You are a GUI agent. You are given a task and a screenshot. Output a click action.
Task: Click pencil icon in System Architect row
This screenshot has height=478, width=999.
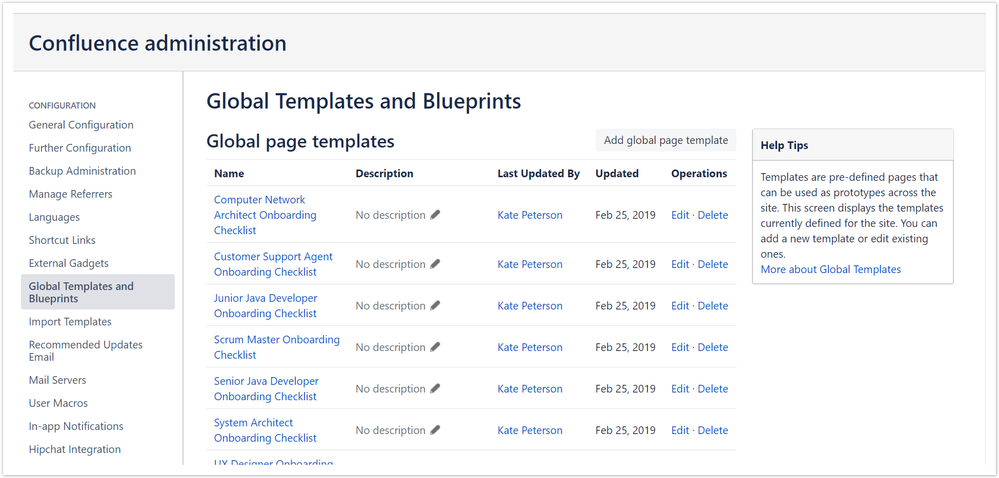[x=435, y=430]
